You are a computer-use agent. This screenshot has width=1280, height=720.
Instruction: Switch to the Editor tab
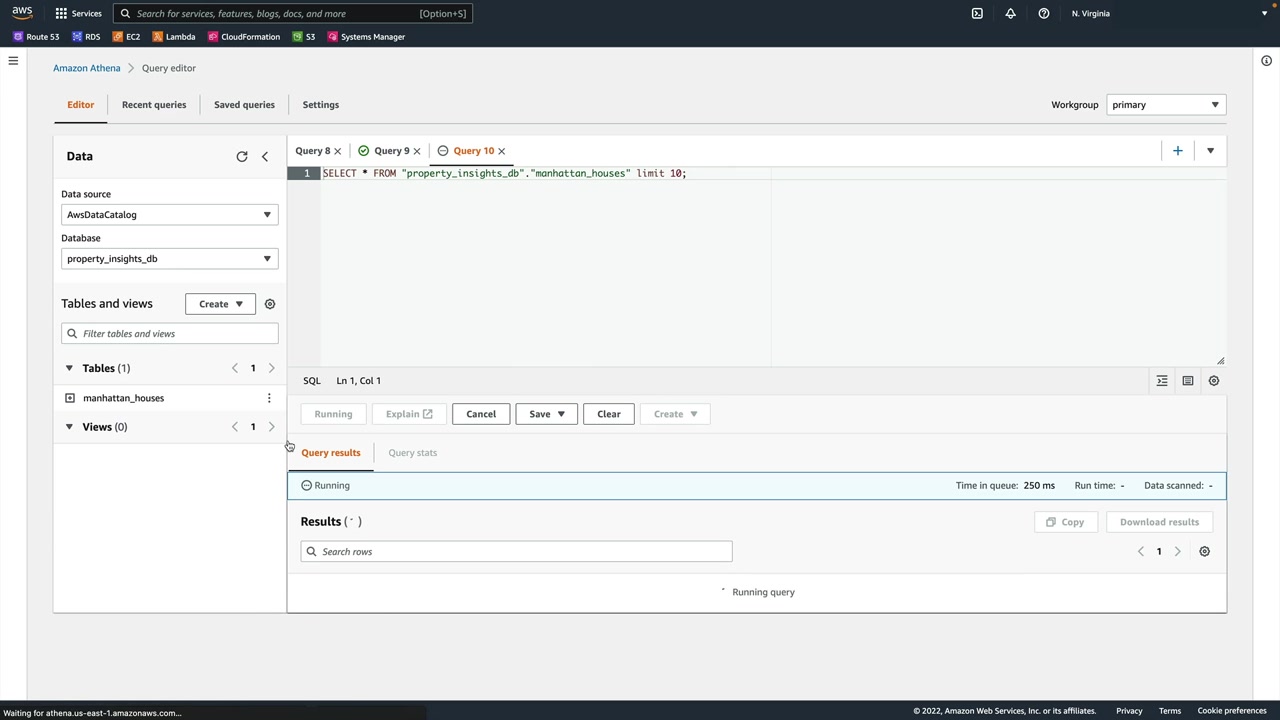[81, 105]
